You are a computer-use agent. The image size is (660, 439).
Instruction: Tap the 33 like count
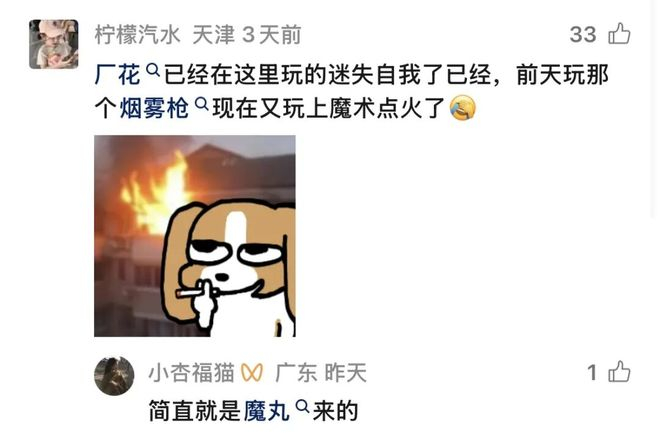tap(583, 34)
